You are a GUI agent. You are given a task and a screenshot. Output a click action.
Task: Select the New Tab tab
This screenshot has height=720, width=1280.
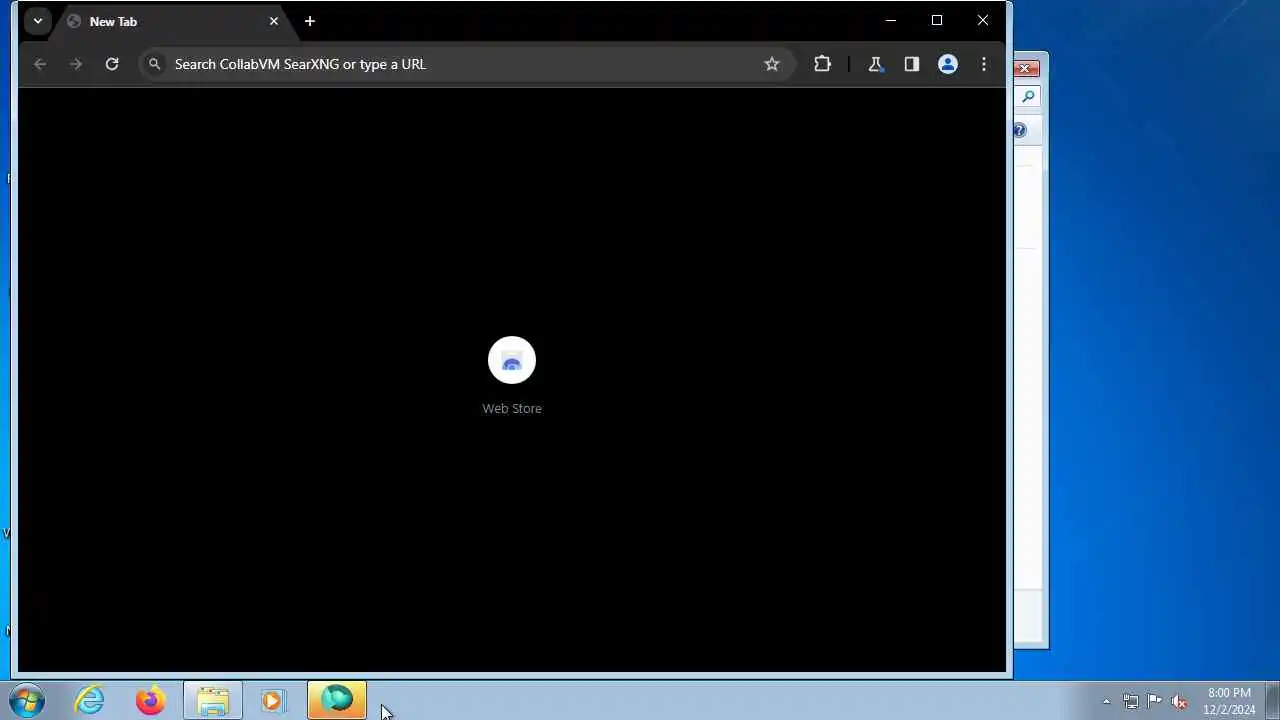pyautogui.click(x=171, y=21)
